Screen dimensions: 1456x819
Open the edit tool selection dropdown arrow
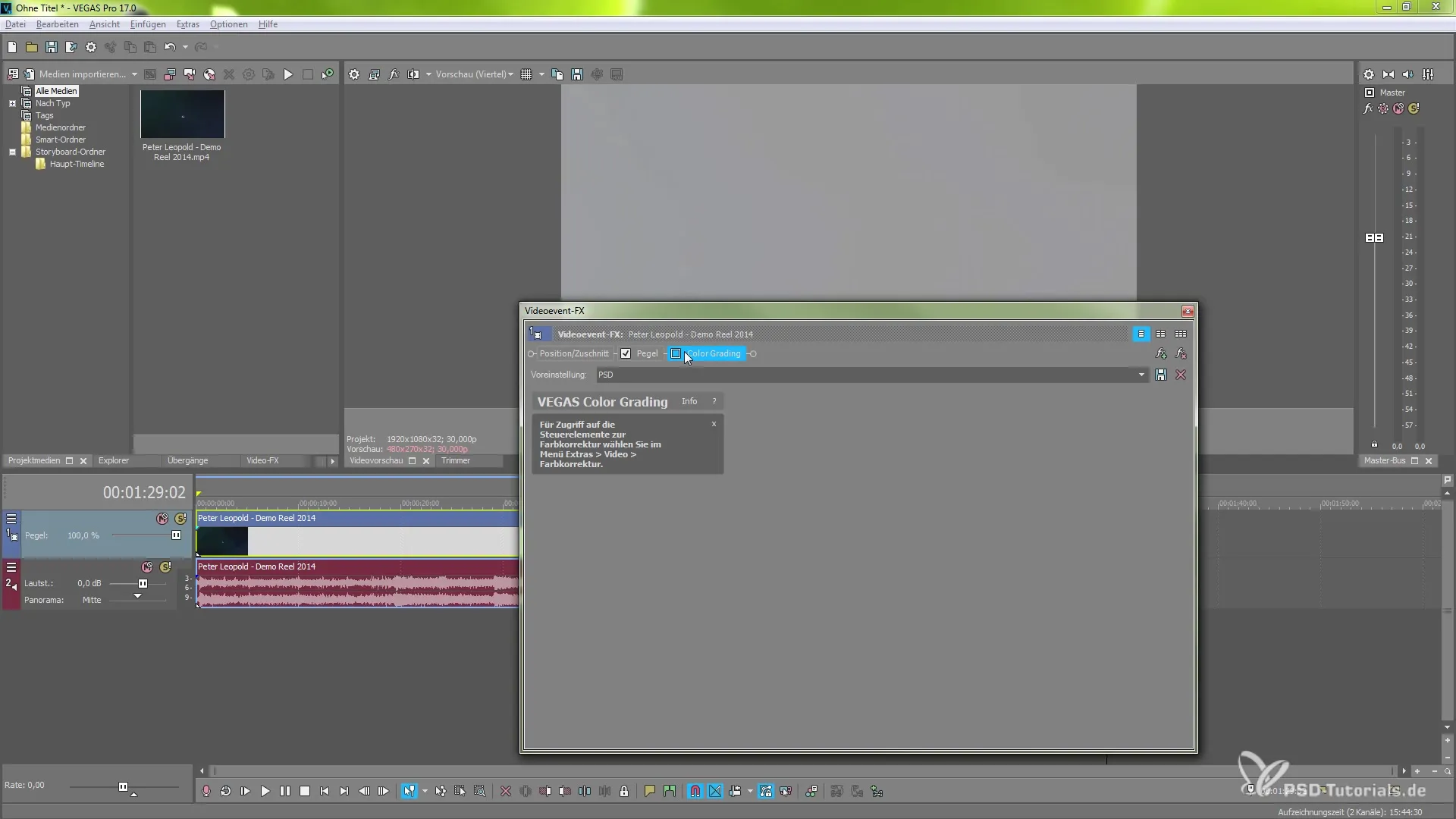(x=425, y=791)
